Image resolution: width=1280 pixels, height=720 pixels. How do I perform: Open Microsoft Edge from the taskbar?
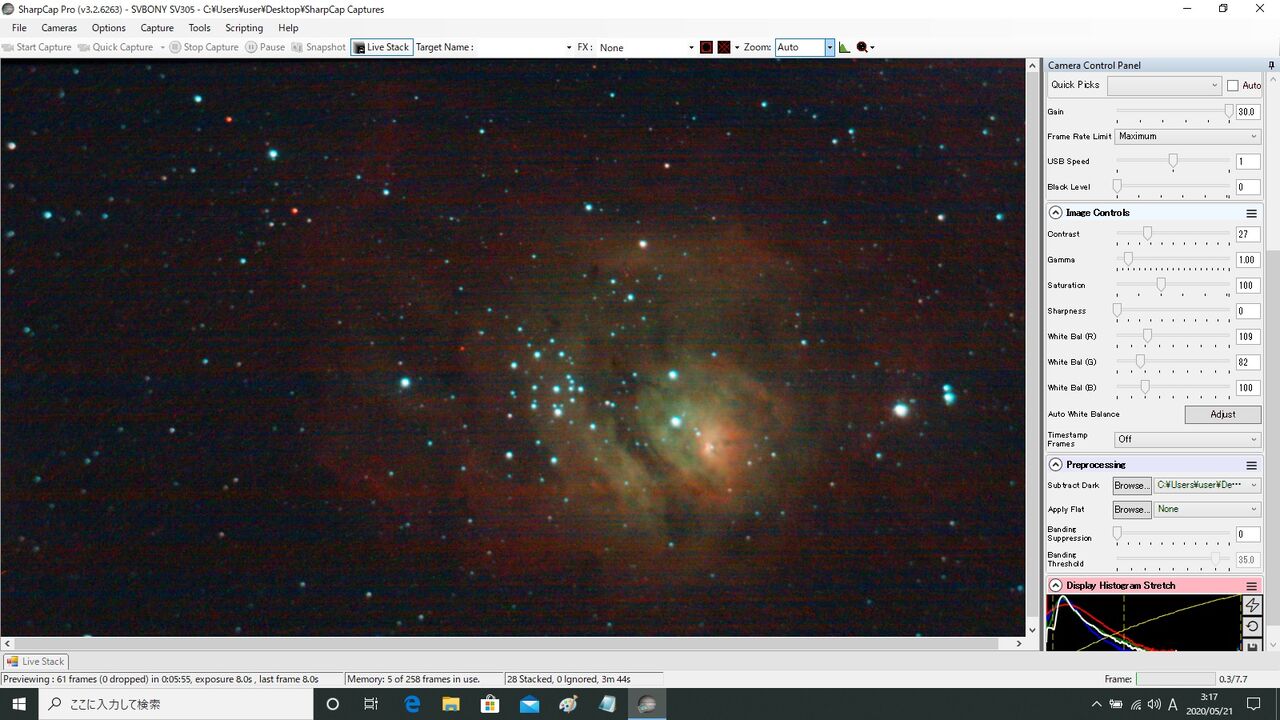coord(412,704)
